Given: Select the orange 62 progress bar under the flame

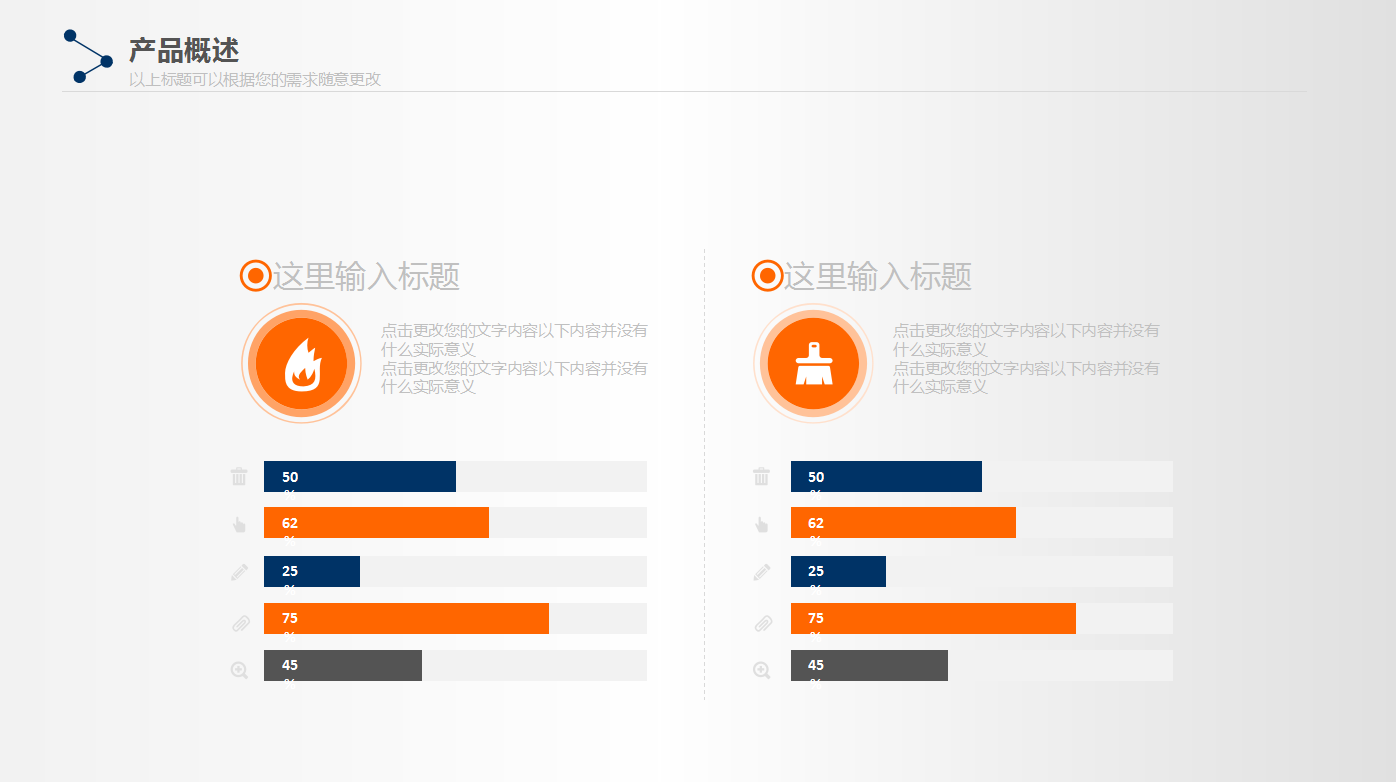Looking at the screenshot, I should coord(376,523).
